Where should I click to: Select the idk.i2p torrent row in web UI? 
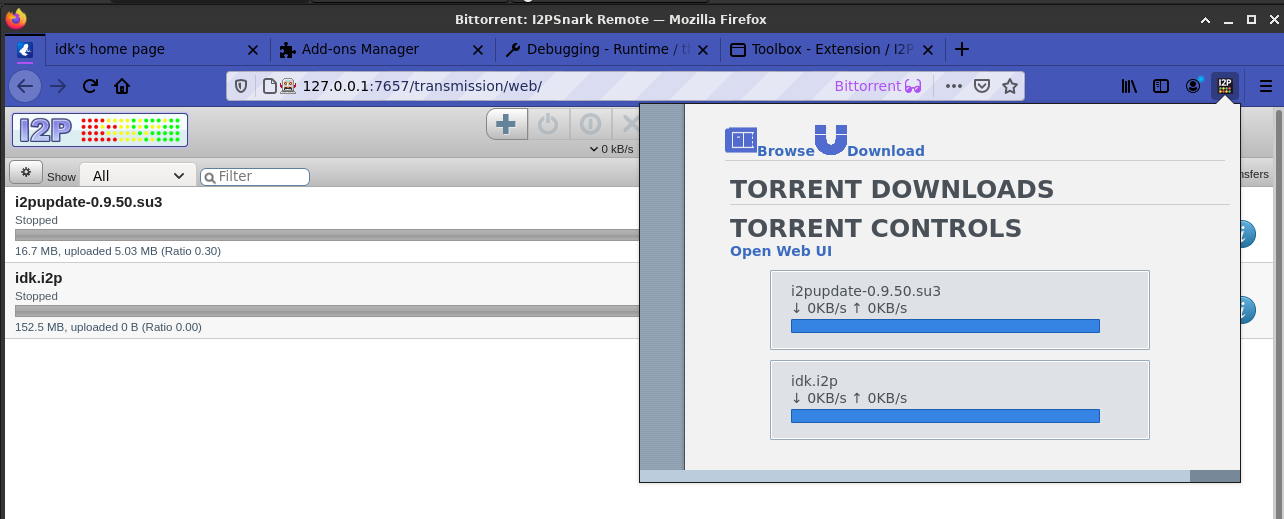pos(321,301)
